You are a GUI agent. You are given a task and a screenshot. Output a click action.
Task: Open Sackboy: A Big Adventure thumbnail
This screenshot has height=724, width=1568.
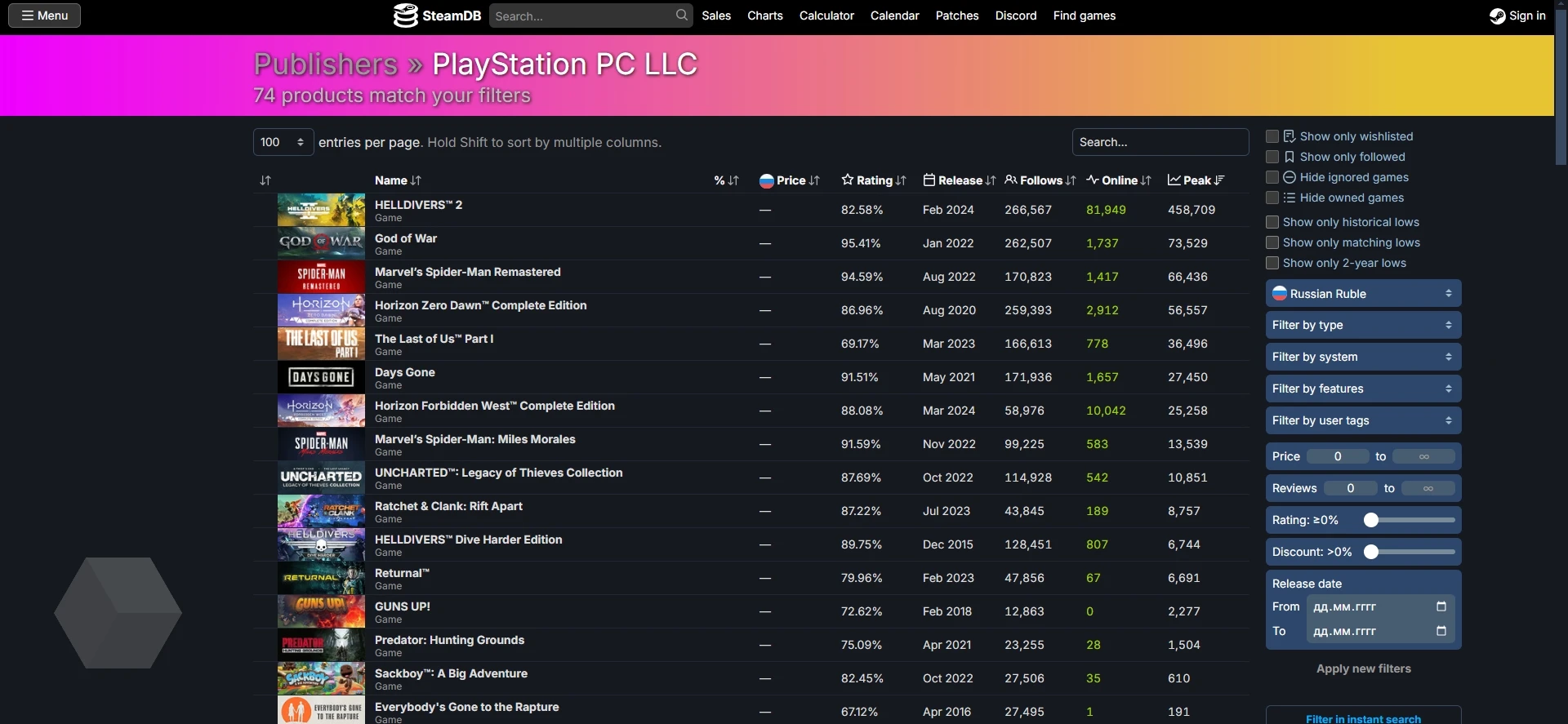pos(321,678)
